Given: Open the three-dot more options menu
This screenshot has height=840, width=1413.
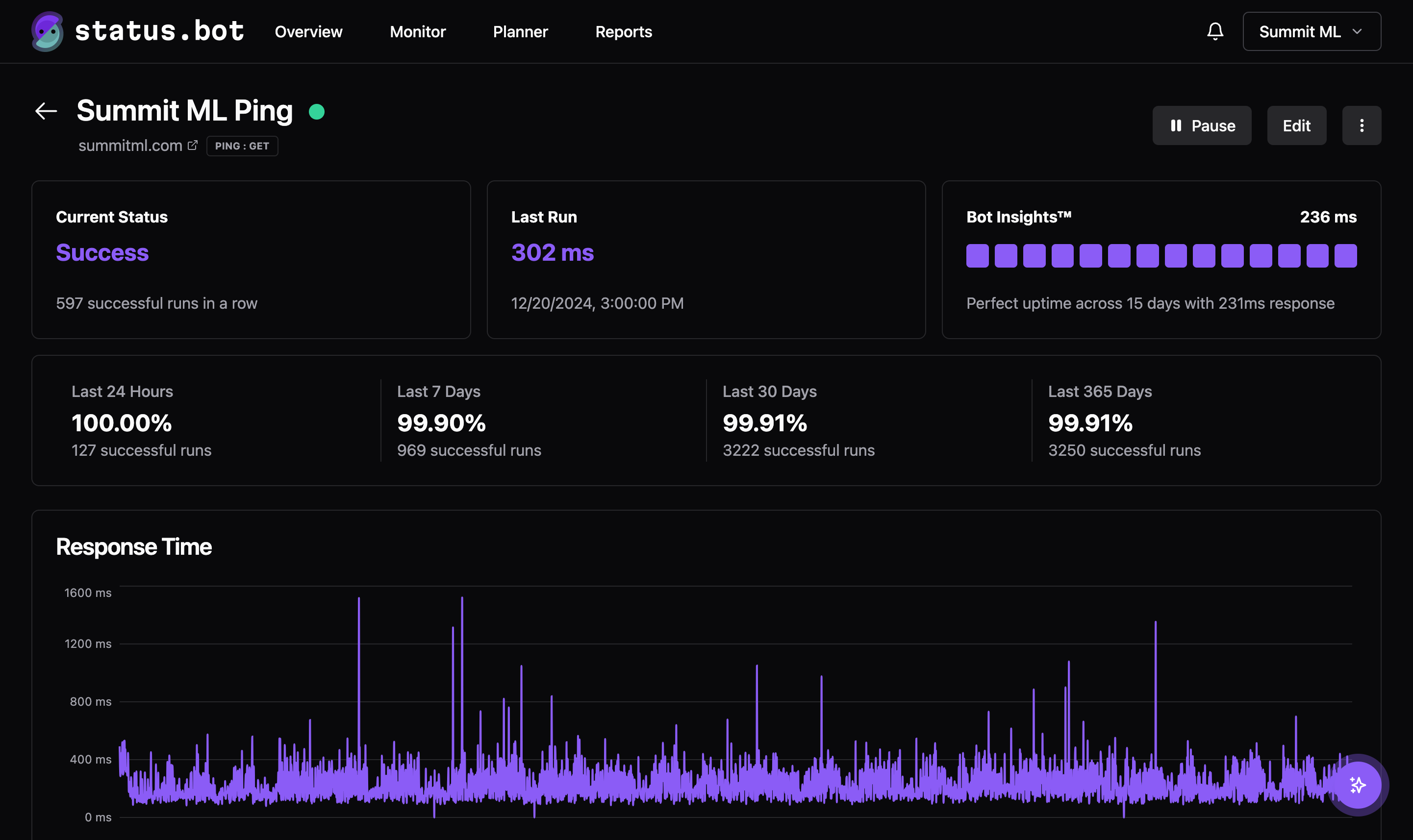Looking at the screenshot, I should [1362, 125].
